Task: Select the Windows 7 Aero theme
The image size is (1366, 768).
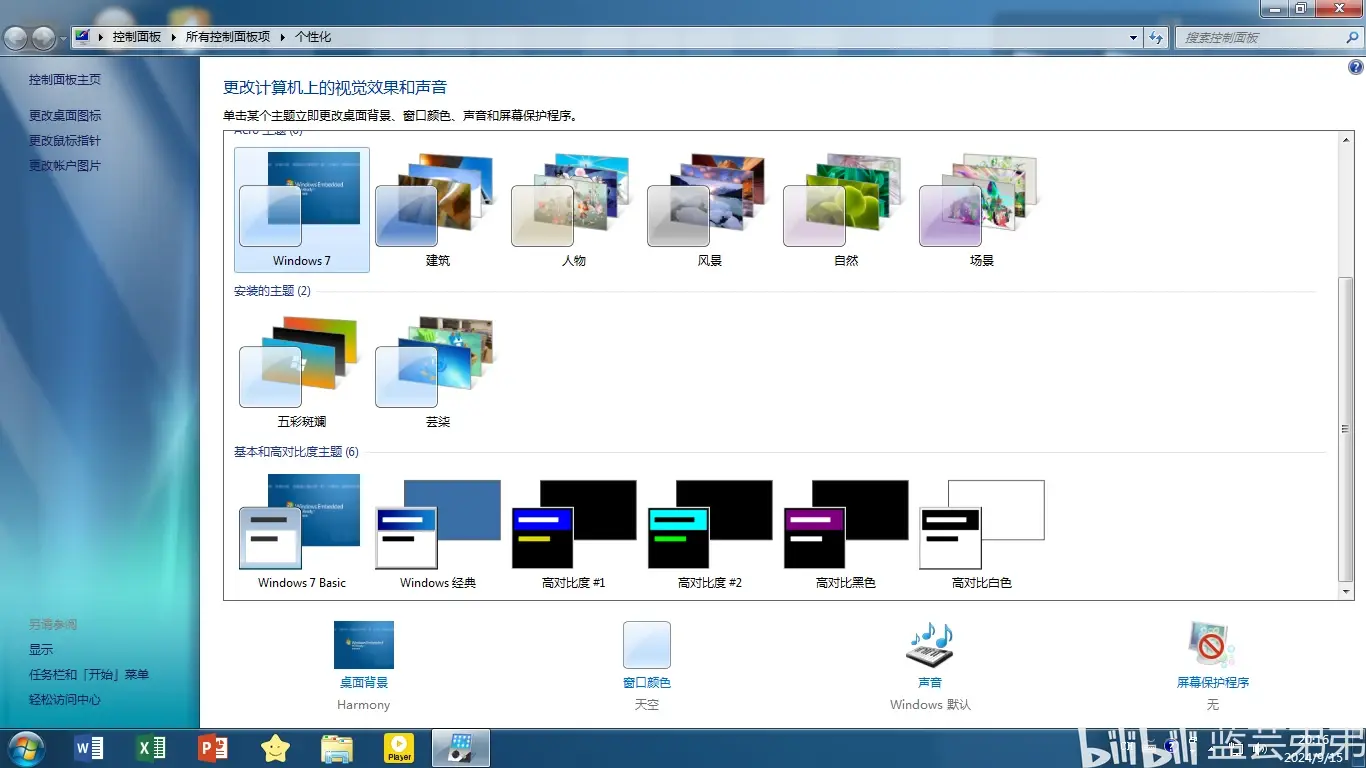Action: coord(301,210)
